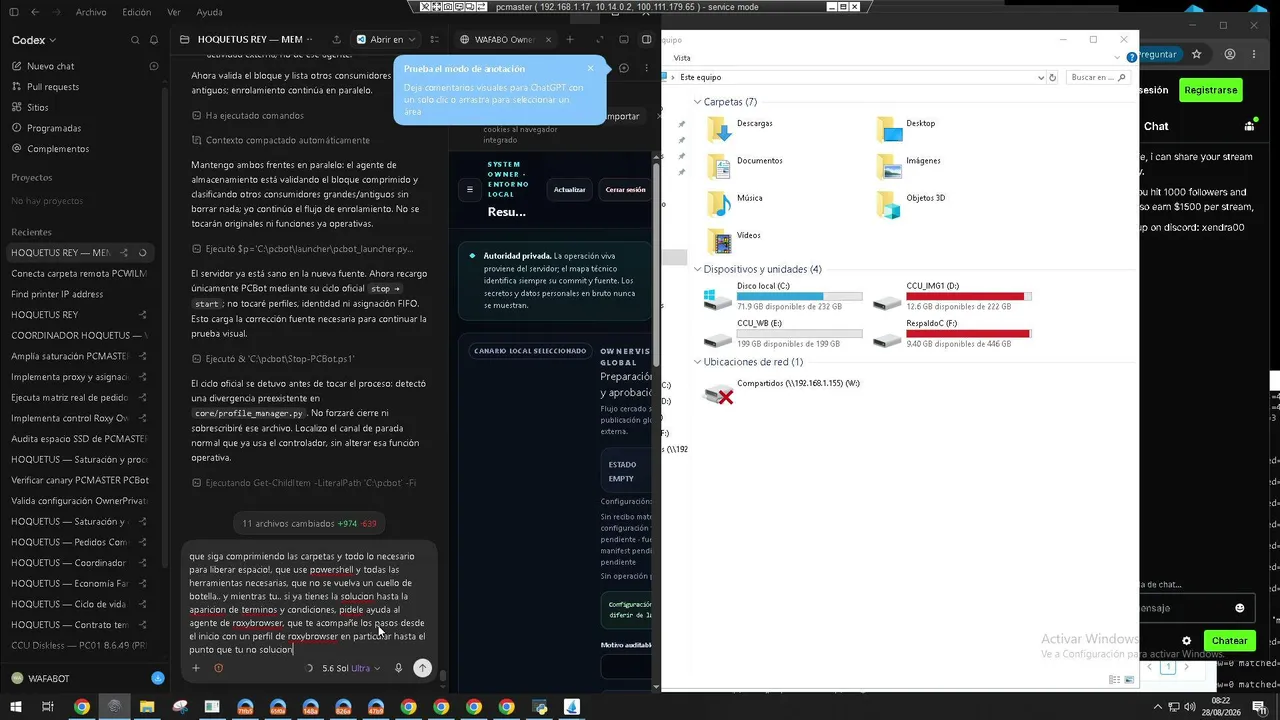Open the '5.6 Sol Ultra' model dropdown
Image resolution: width=1280 pixels, height=720 pixels.
(x=351, y=668)
